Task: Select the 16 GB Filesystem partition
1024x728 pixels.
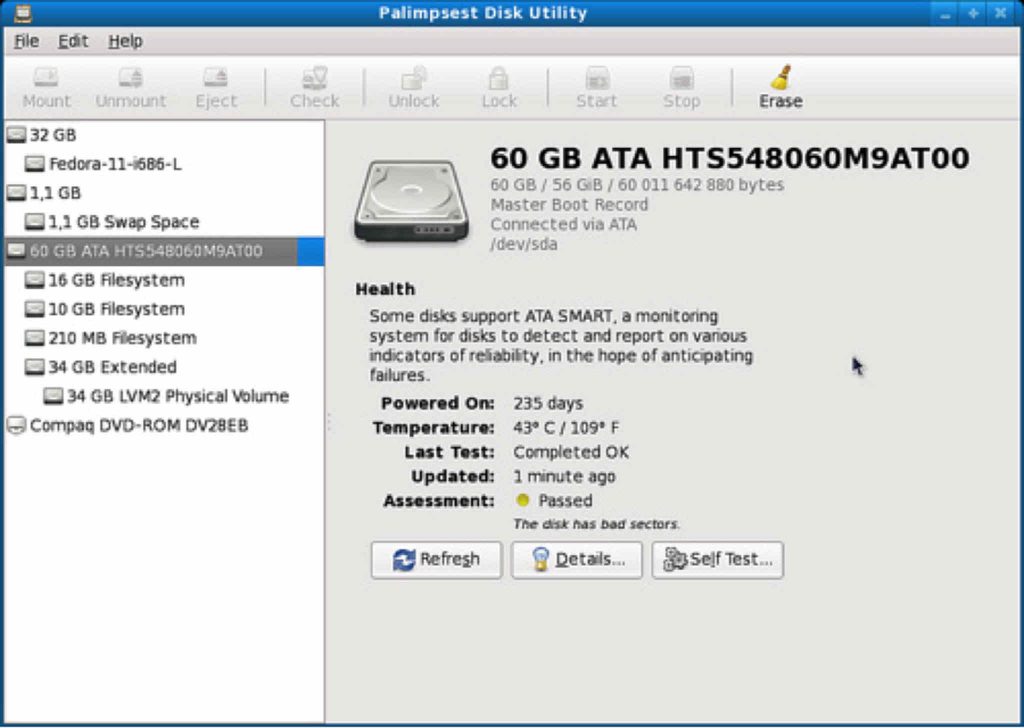Action: click(163, 280)
